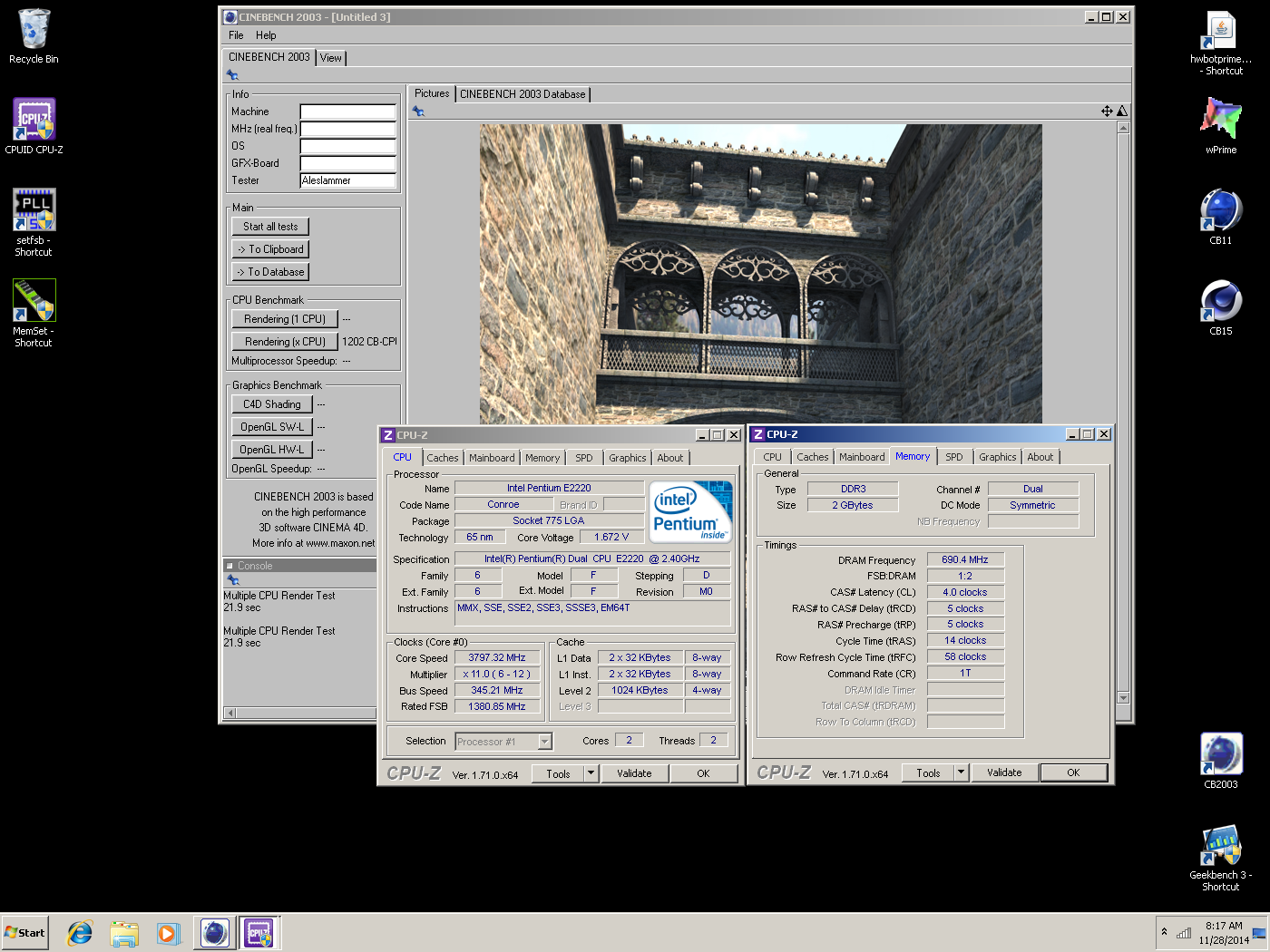Click the Intel Pentium inside logo

[691, 511]
